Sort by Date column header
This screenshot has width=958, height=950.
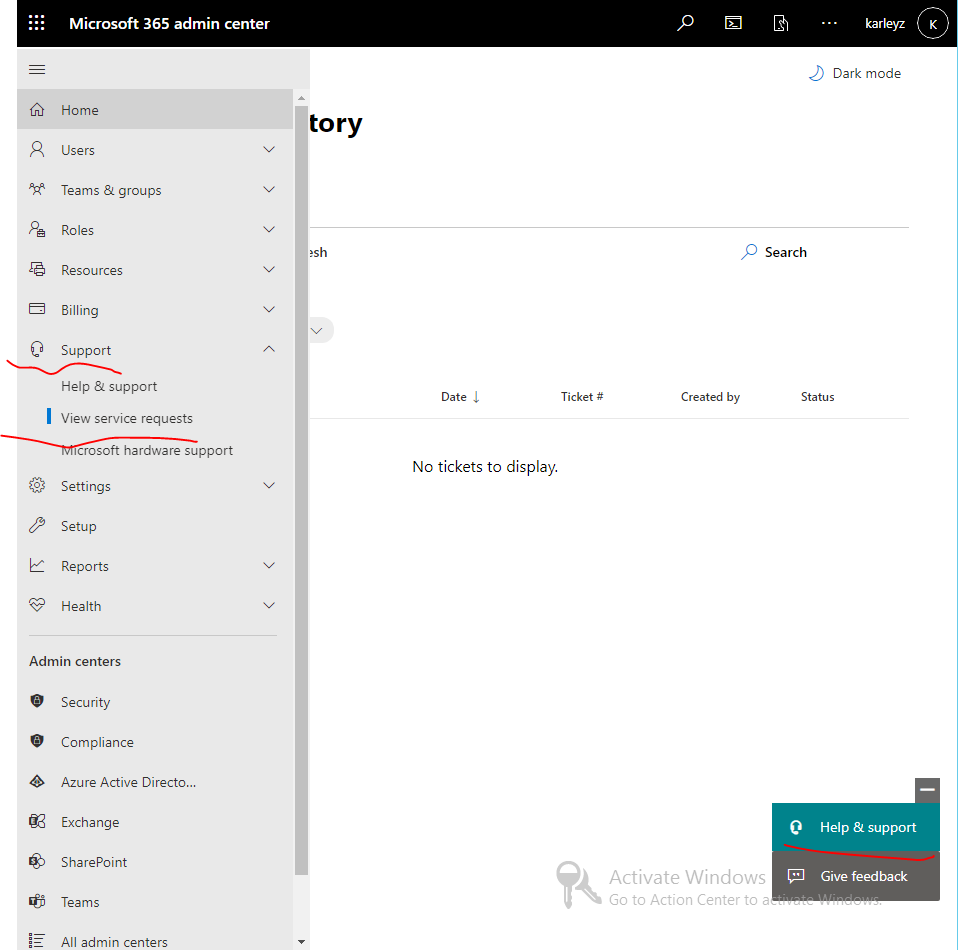pos(460,397)
